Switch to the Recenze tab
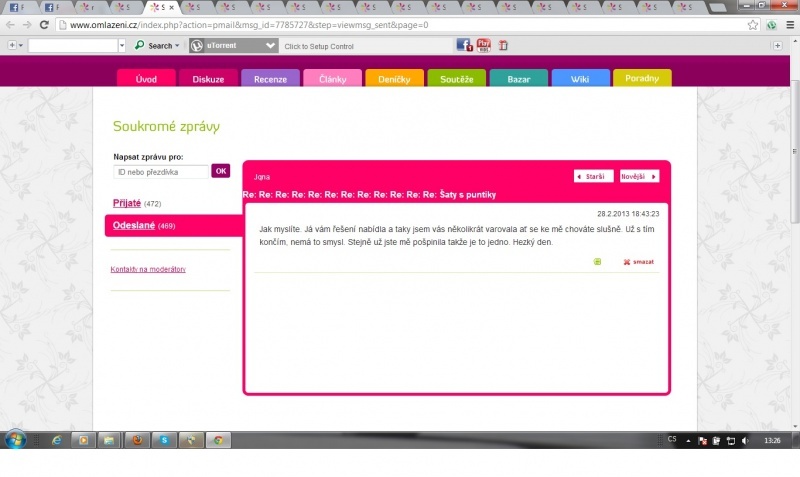800x477 pixels. (x=270, y=79)
